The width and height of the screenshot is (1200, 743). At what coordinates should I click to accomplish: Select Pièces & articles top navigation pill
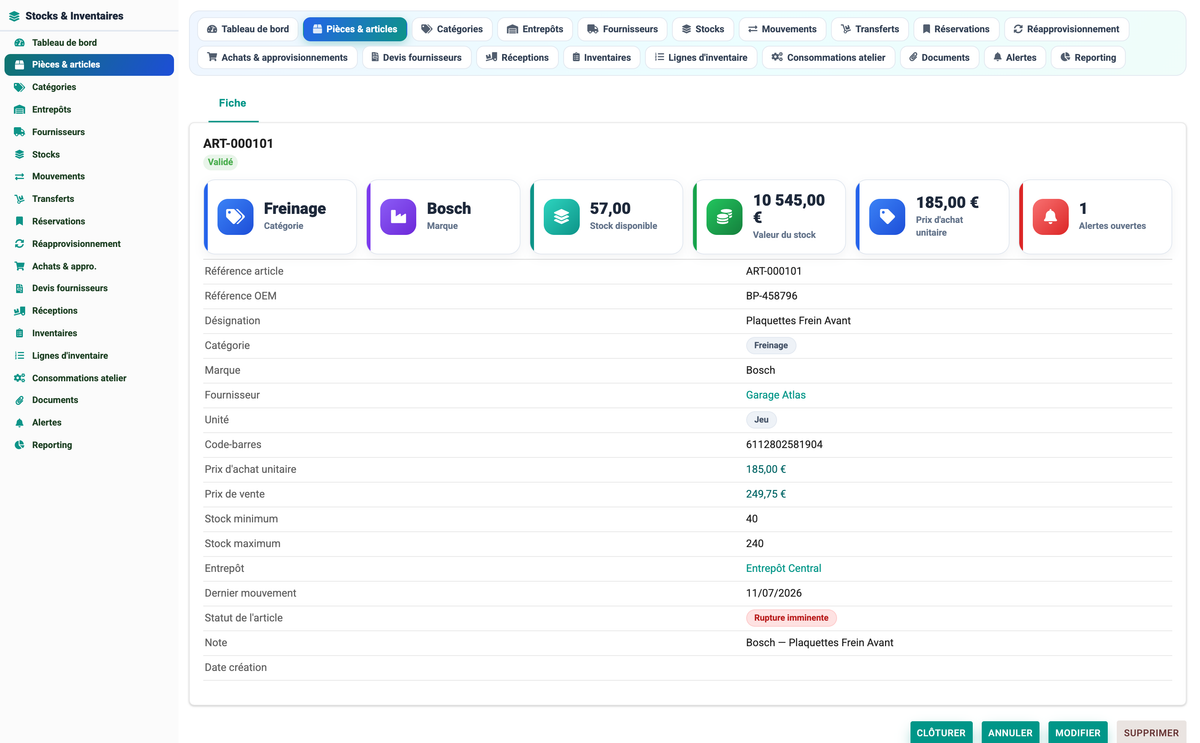click(355, 29)
